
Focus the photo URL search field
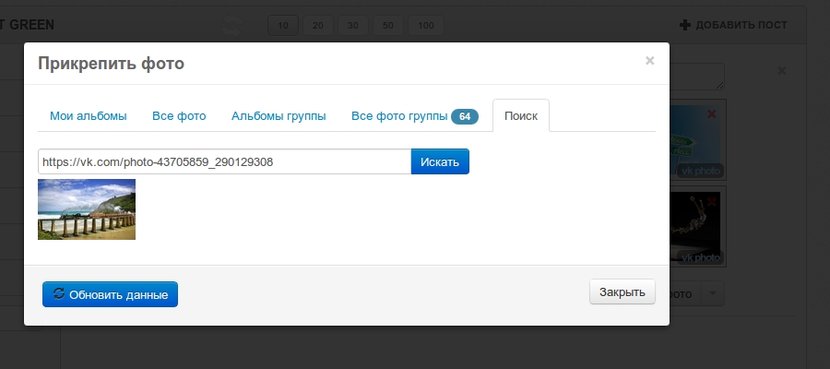click(224, 161)
